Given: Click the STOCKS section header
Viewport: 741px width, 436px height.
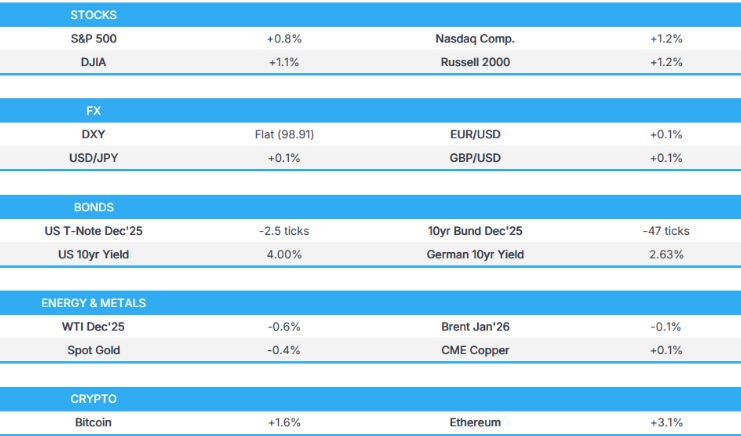Looking at the screenshot, I should pos(93,15).
